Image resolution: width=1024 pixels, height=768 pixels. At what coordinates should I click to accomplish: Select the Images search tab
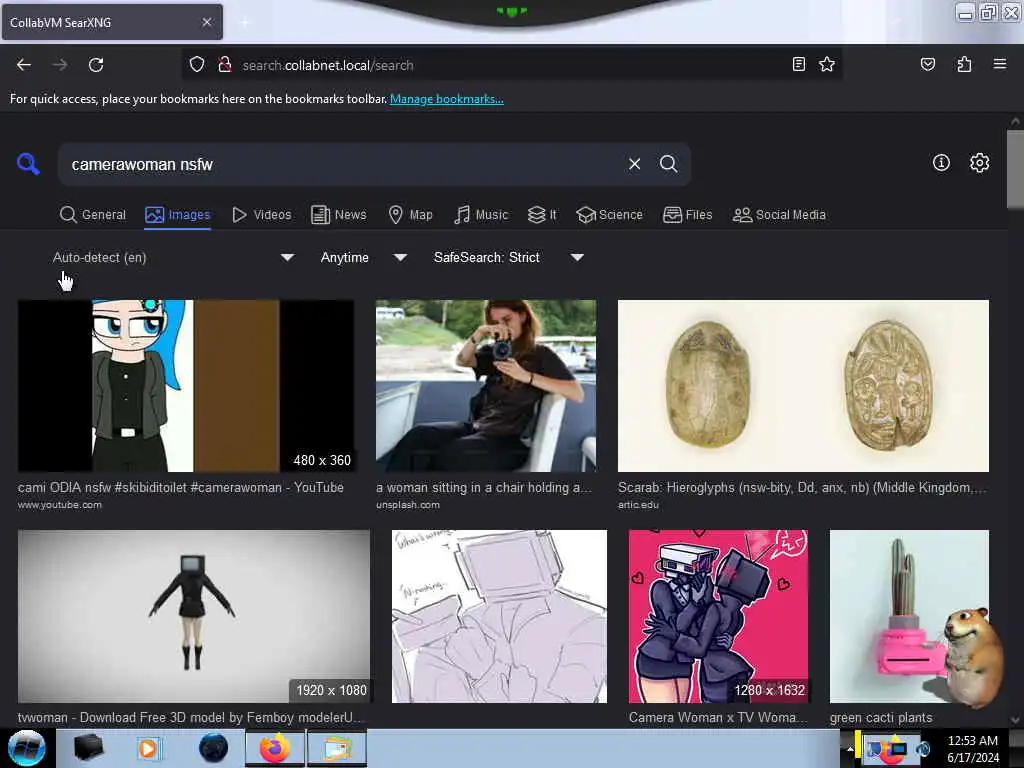(x=178, y=215)
